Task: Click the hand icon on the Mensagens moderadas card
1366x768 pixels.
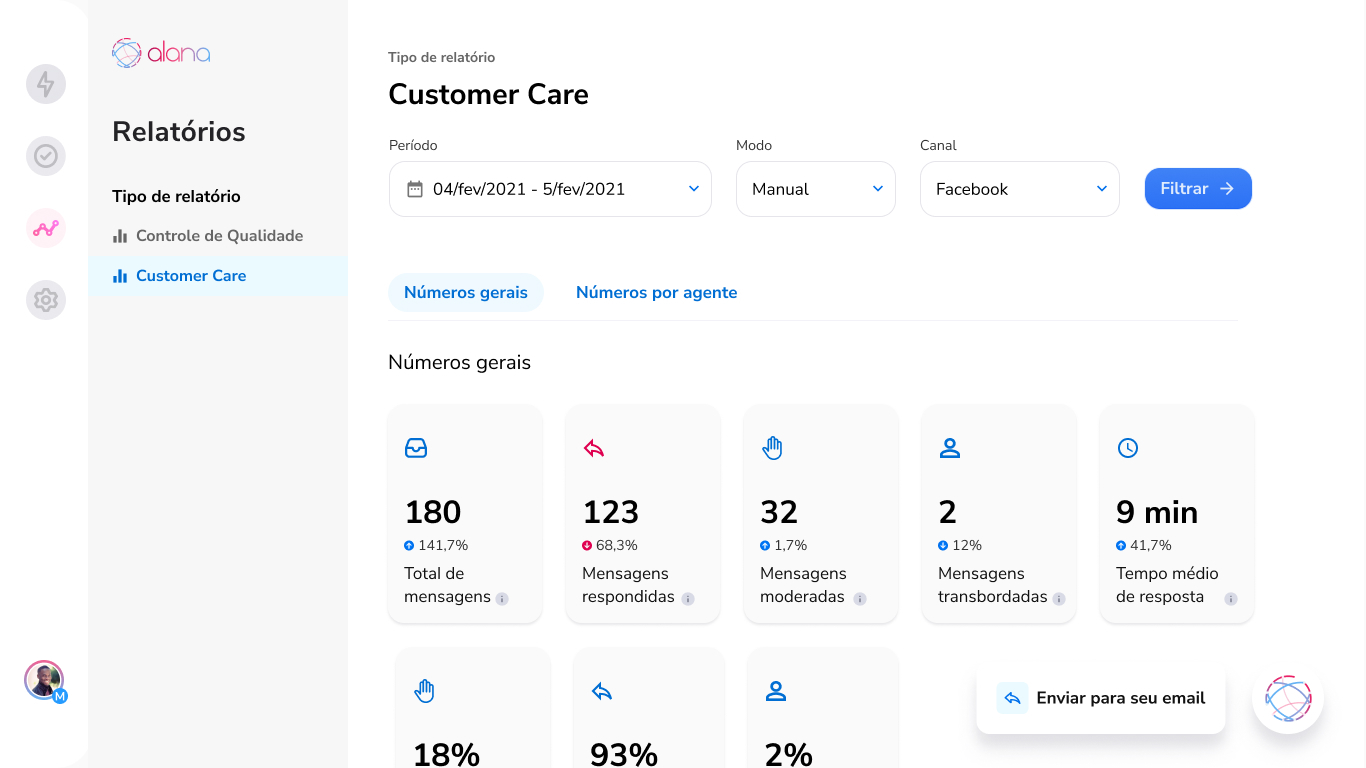Action: (771, 448)
